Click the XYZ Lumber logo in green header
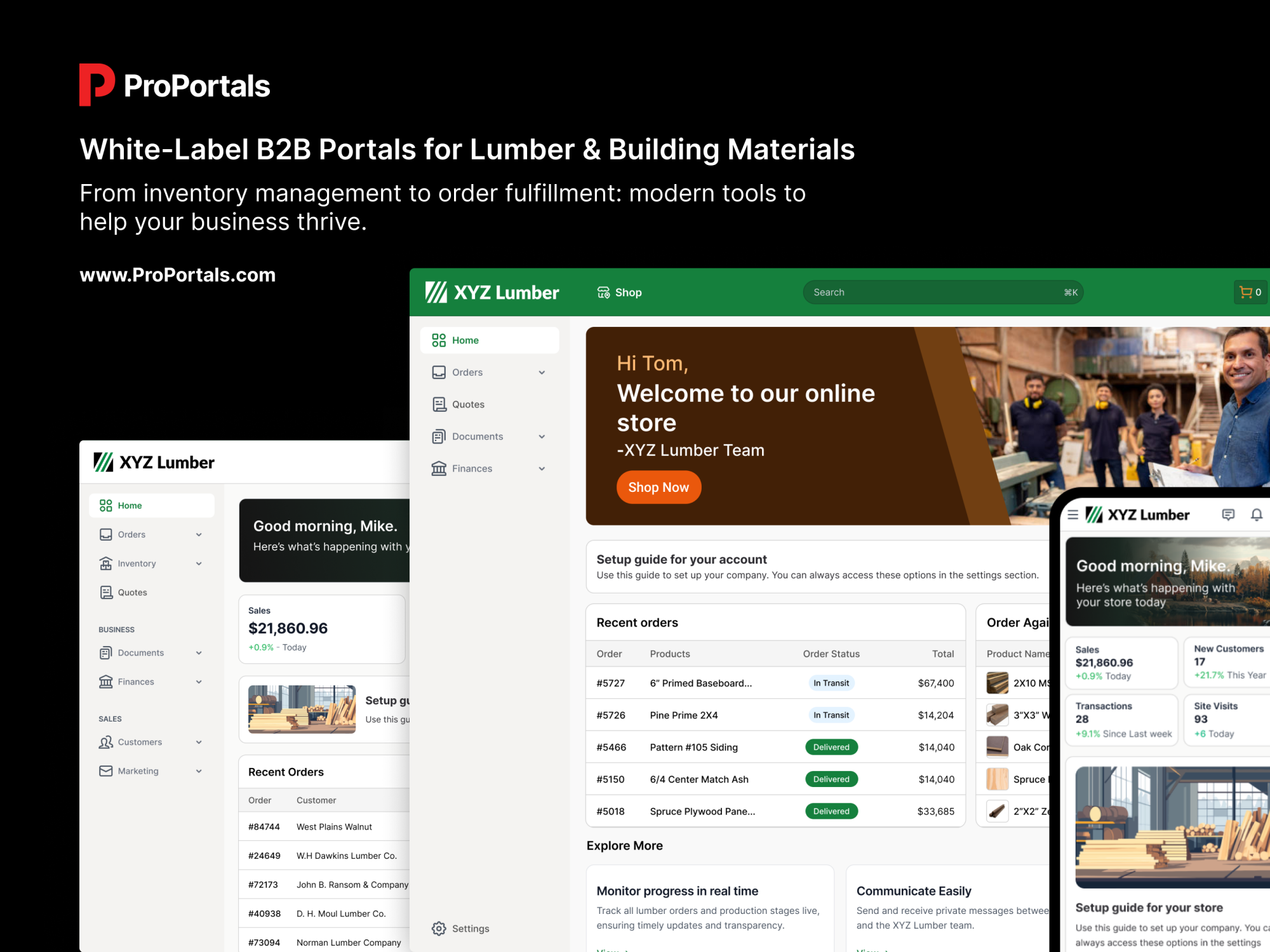 (492, 293)
